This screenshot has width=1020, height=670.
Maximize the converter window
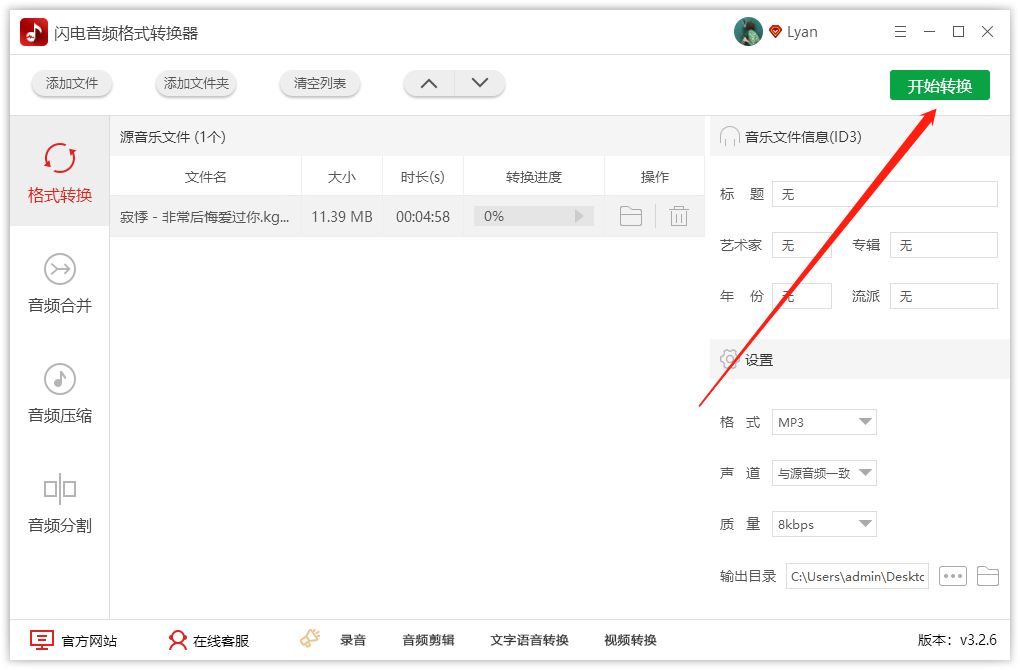click(x=958, y=32)
